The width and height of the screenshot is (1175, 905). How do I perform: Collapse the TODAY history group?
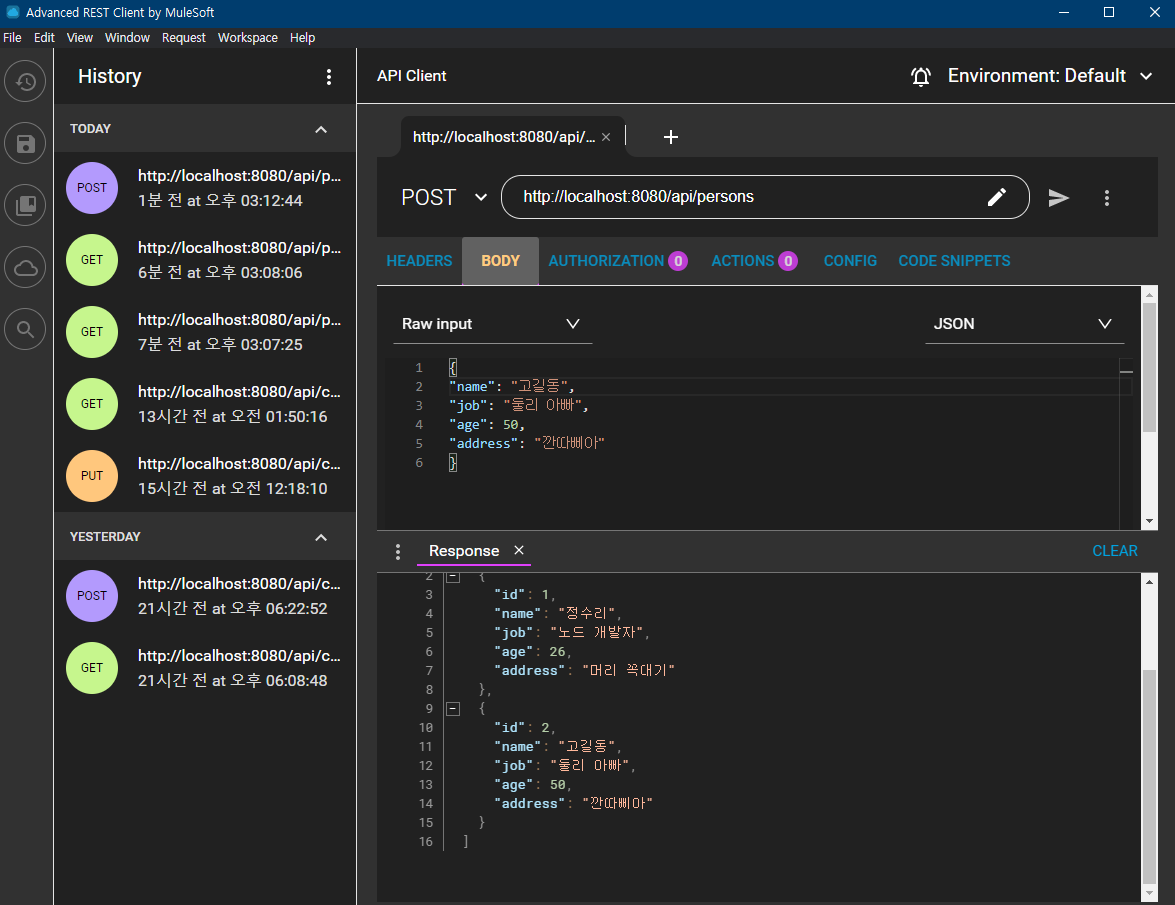tap(321, 129)
